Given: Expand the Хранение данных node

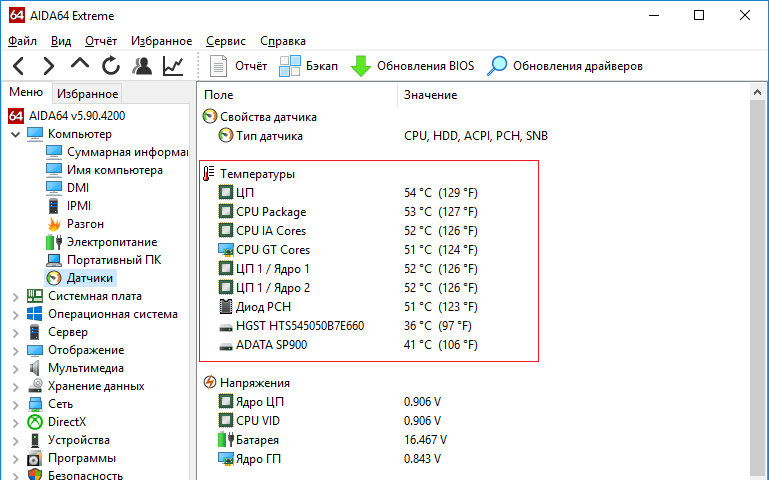Looking at the screenshot, I should [x=15, y=386].
